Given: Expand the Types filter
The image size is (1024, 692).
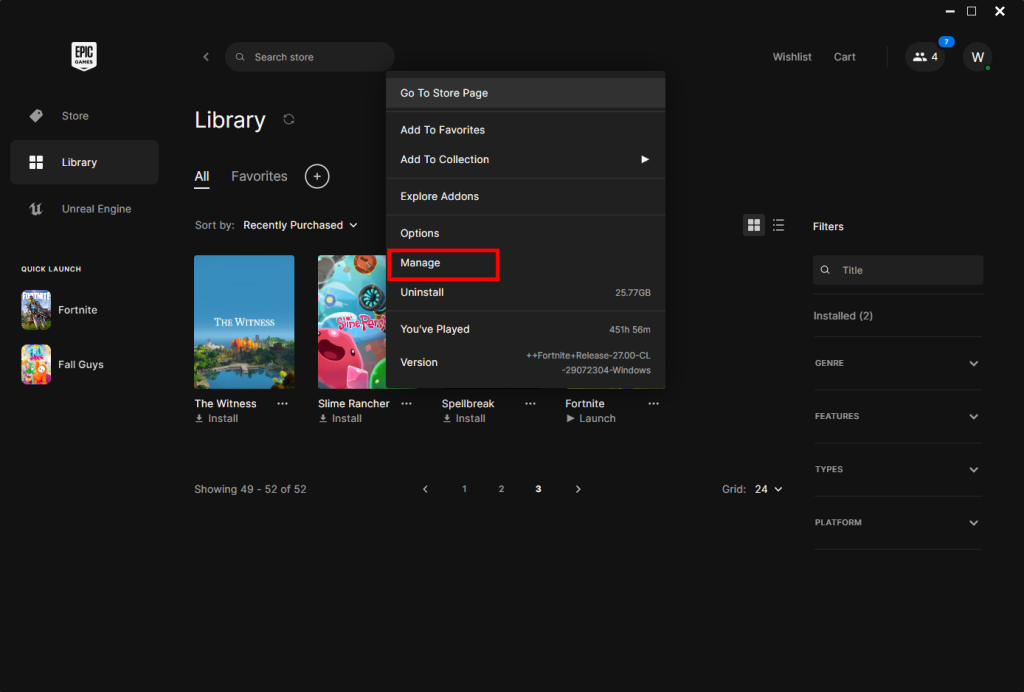Looking at the screenshot, I should pyautogui.click(x=898, y=469).
